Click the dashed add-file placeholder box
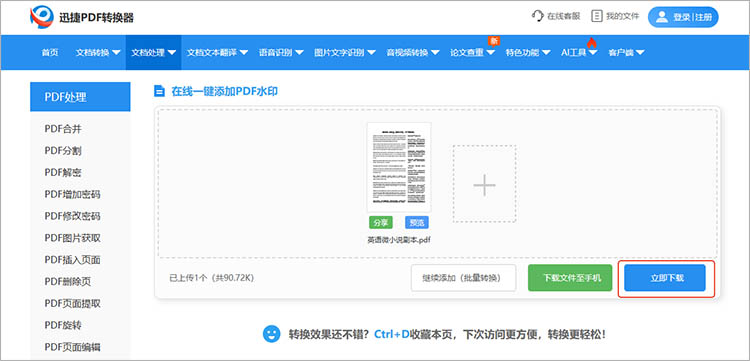The height and width of the screenshot is (361, 750). click(485, 184)
